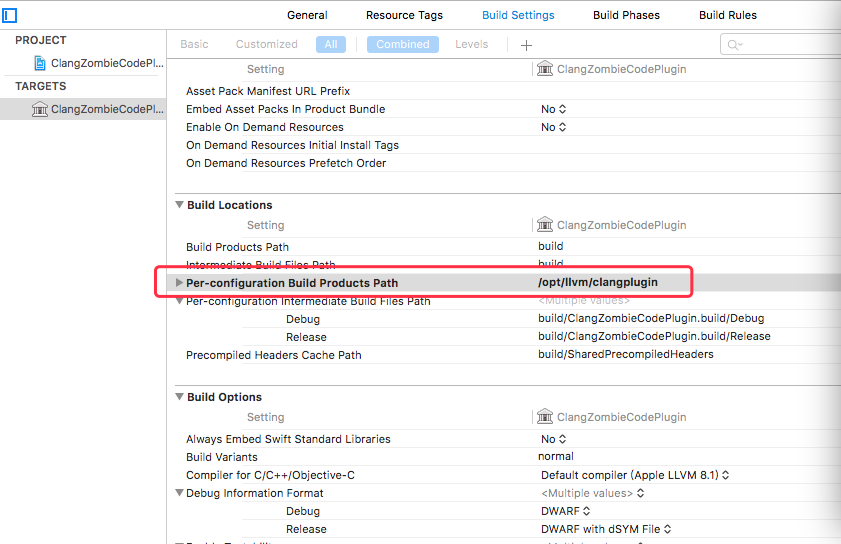
Task: Select the Combined view mode
Action: click(403, 44)
